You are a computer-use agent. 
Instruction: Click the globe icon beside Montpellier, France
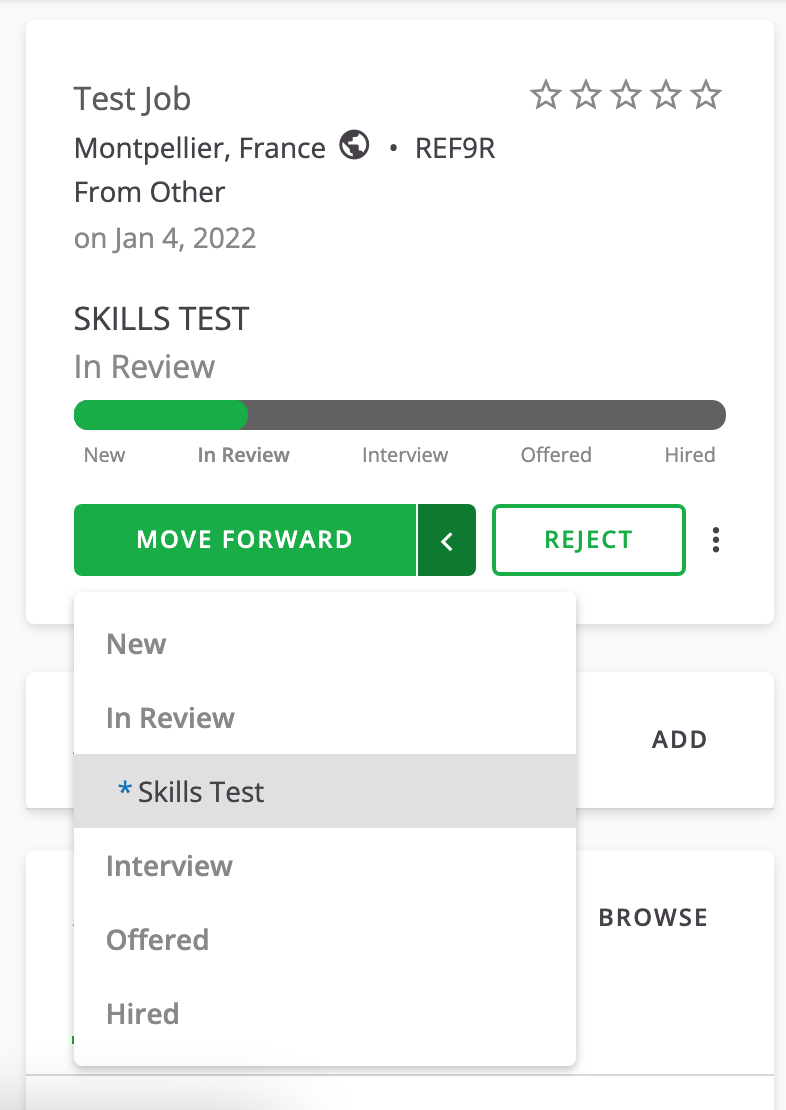(x=352, y=147)
